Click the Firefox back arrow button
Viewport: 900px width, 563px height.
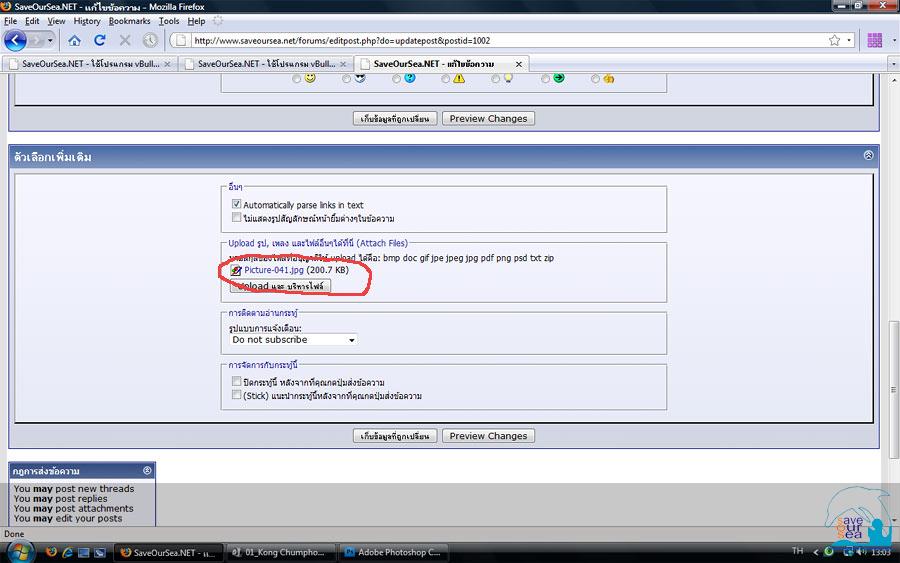coord(15,40)
